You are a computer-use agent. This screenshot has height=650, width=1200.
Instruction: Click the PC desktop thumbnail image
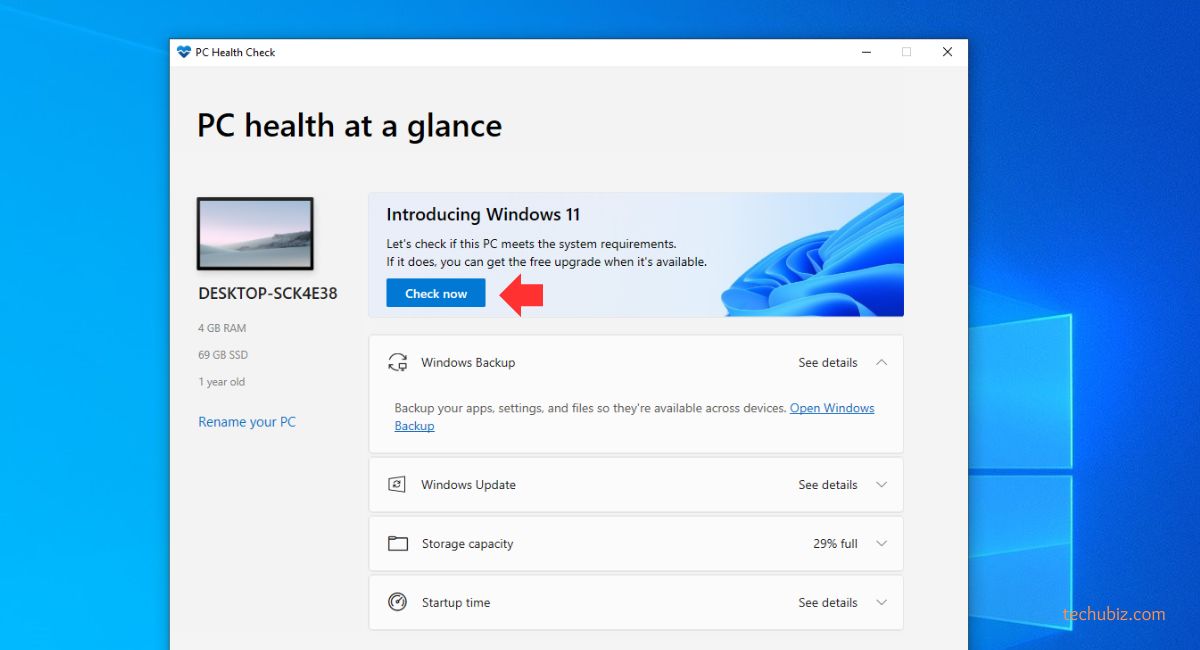point(255,234)
